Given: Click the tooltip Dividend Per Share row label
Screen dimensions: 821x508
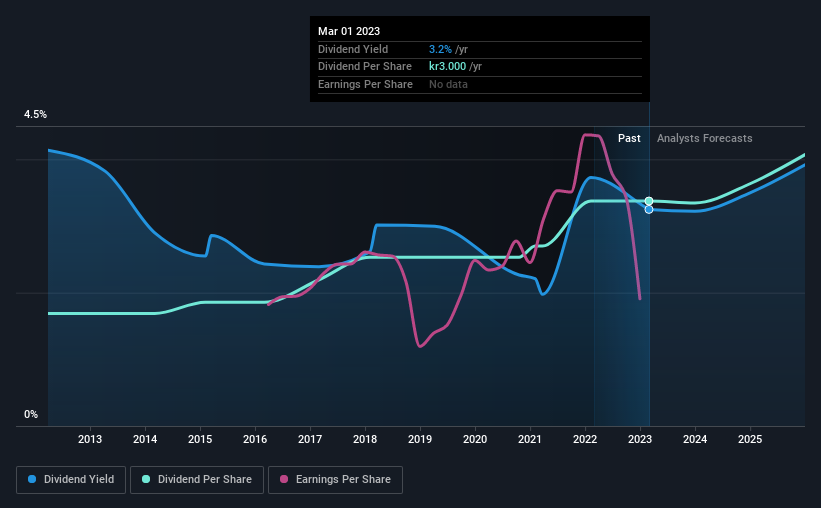Looking at the screenshot, I should 365,67.
